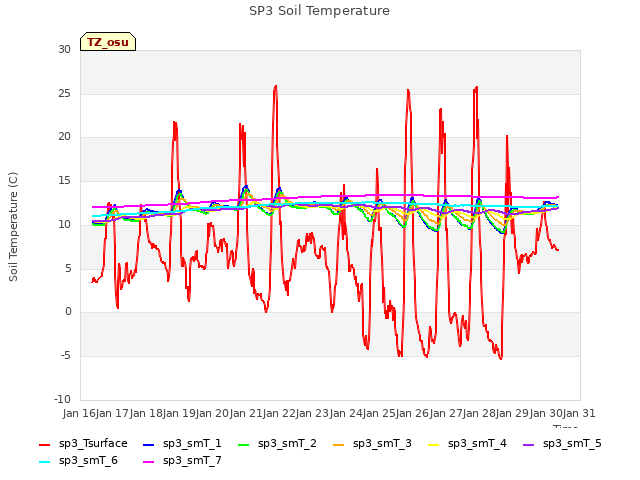
Task: Click the blue sp3_smT_1 legend swatch
Action: point(149,444)
